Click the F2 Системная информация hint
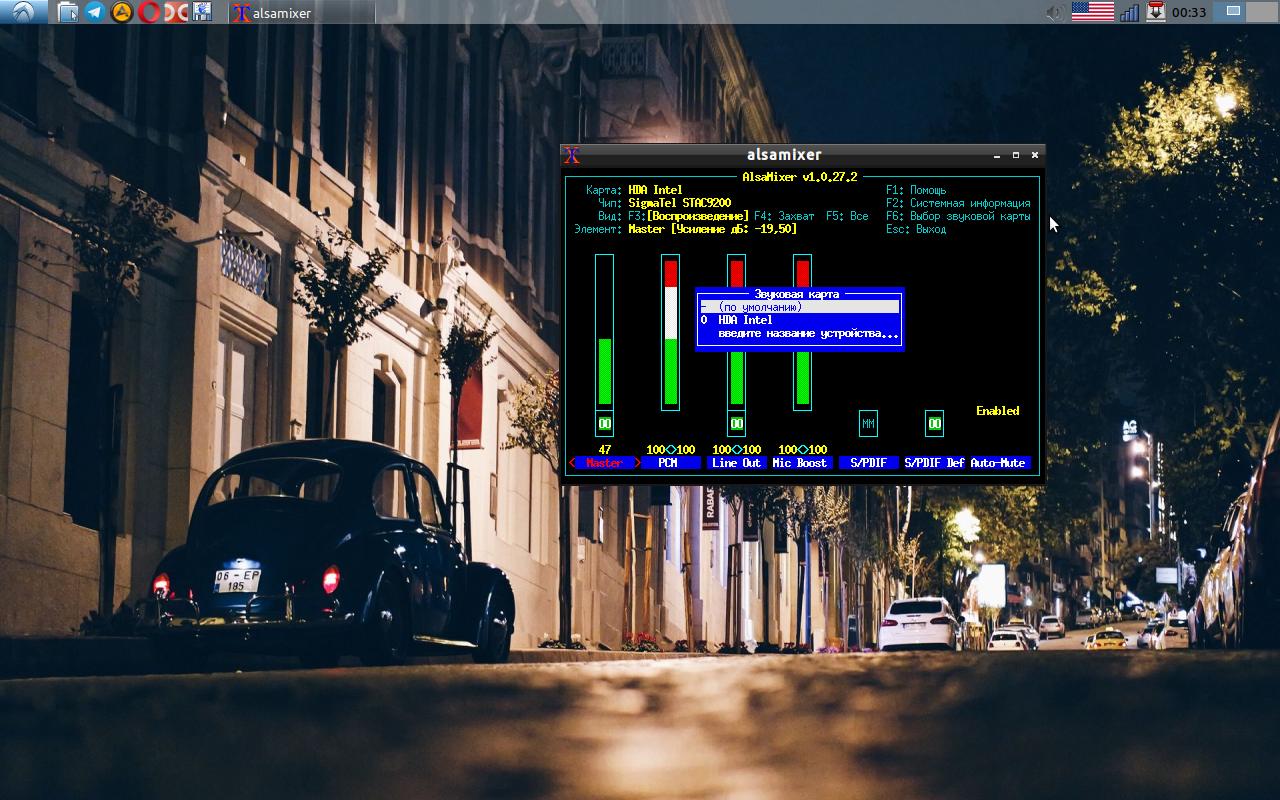 958,203
